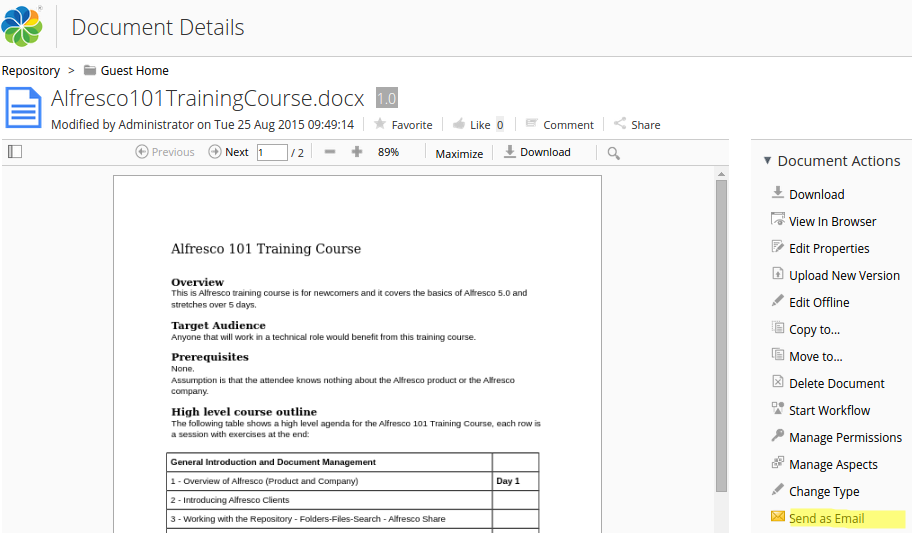
Task: Click the scrollbar up arrow
Action: click(721, 174)
